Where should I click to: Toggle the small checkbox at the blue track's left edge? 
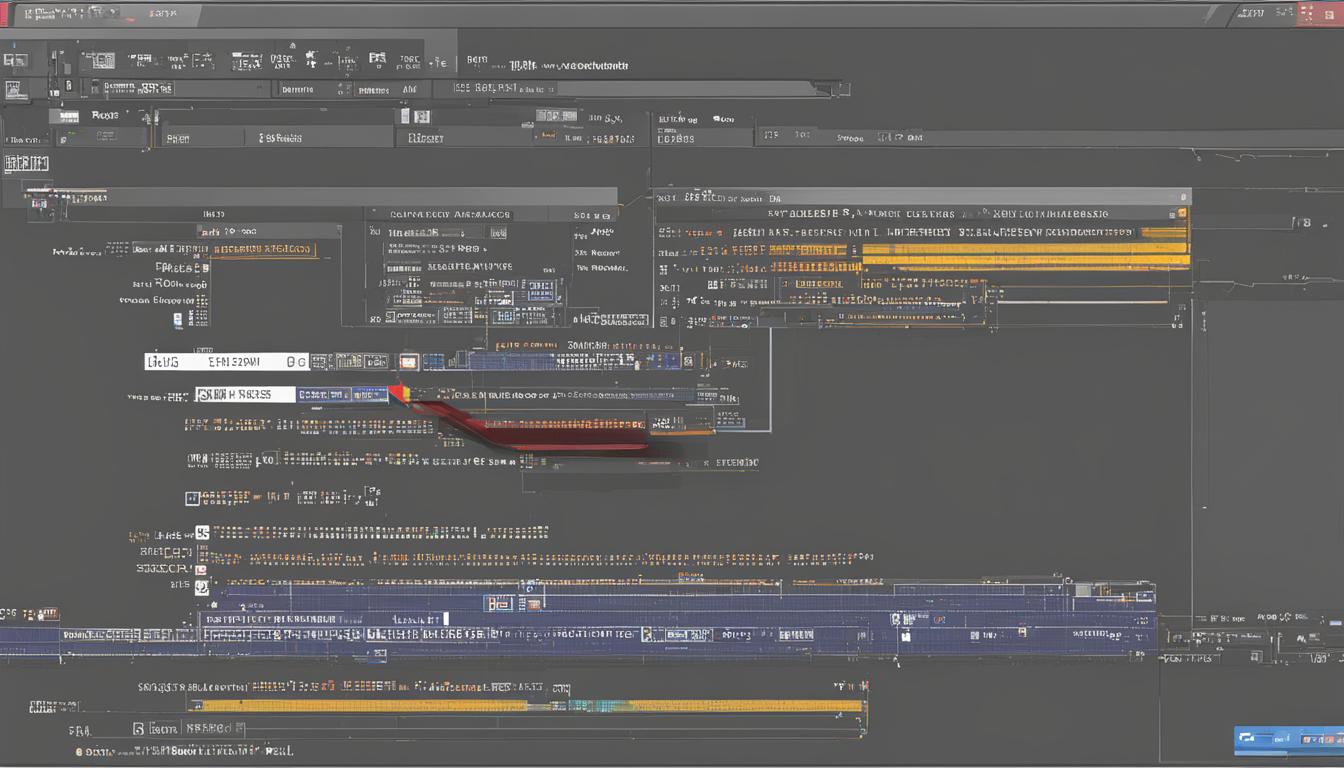(201, 587)
